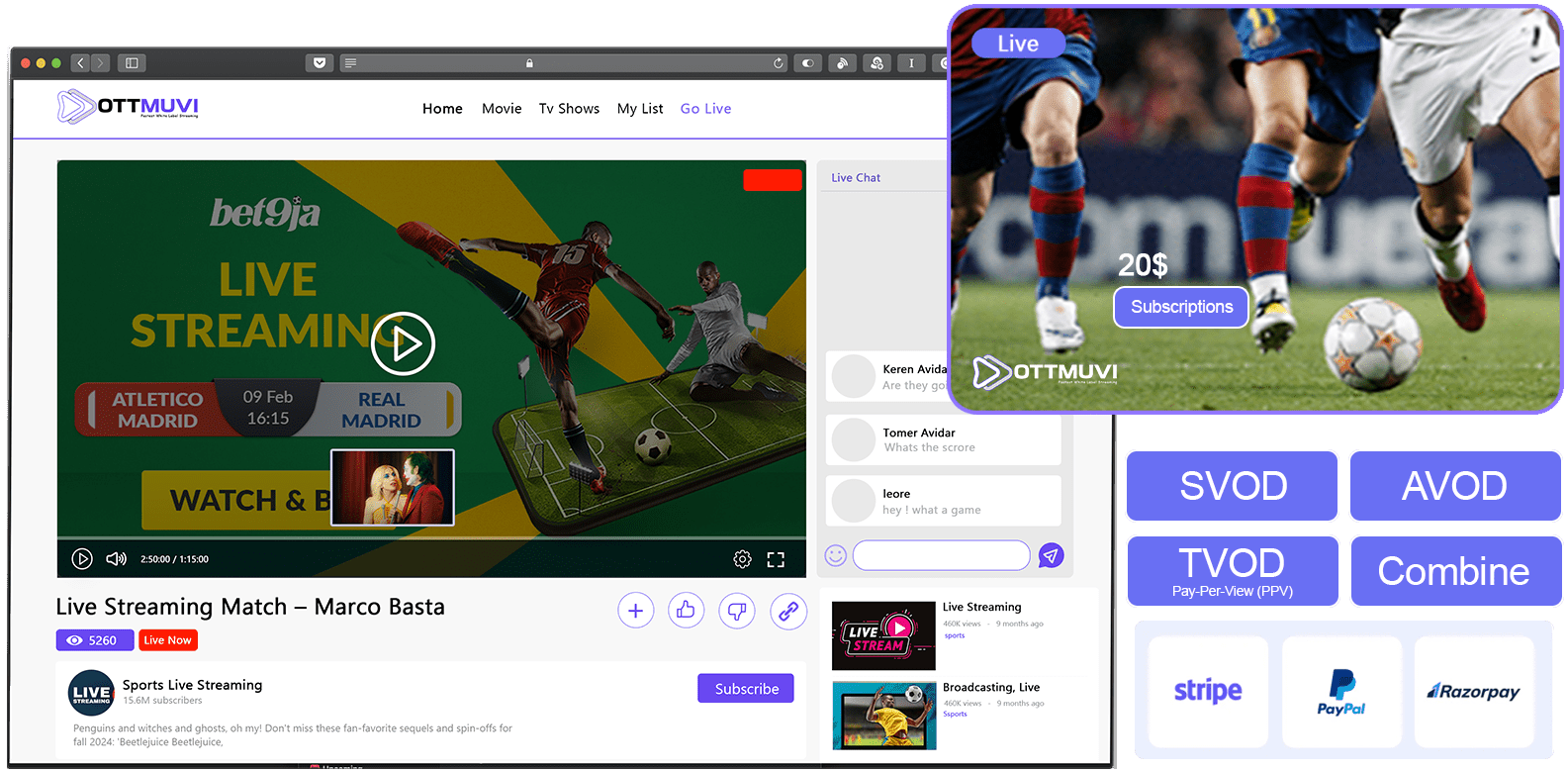Click the Broadcasting, Live video title

(991, 687)
